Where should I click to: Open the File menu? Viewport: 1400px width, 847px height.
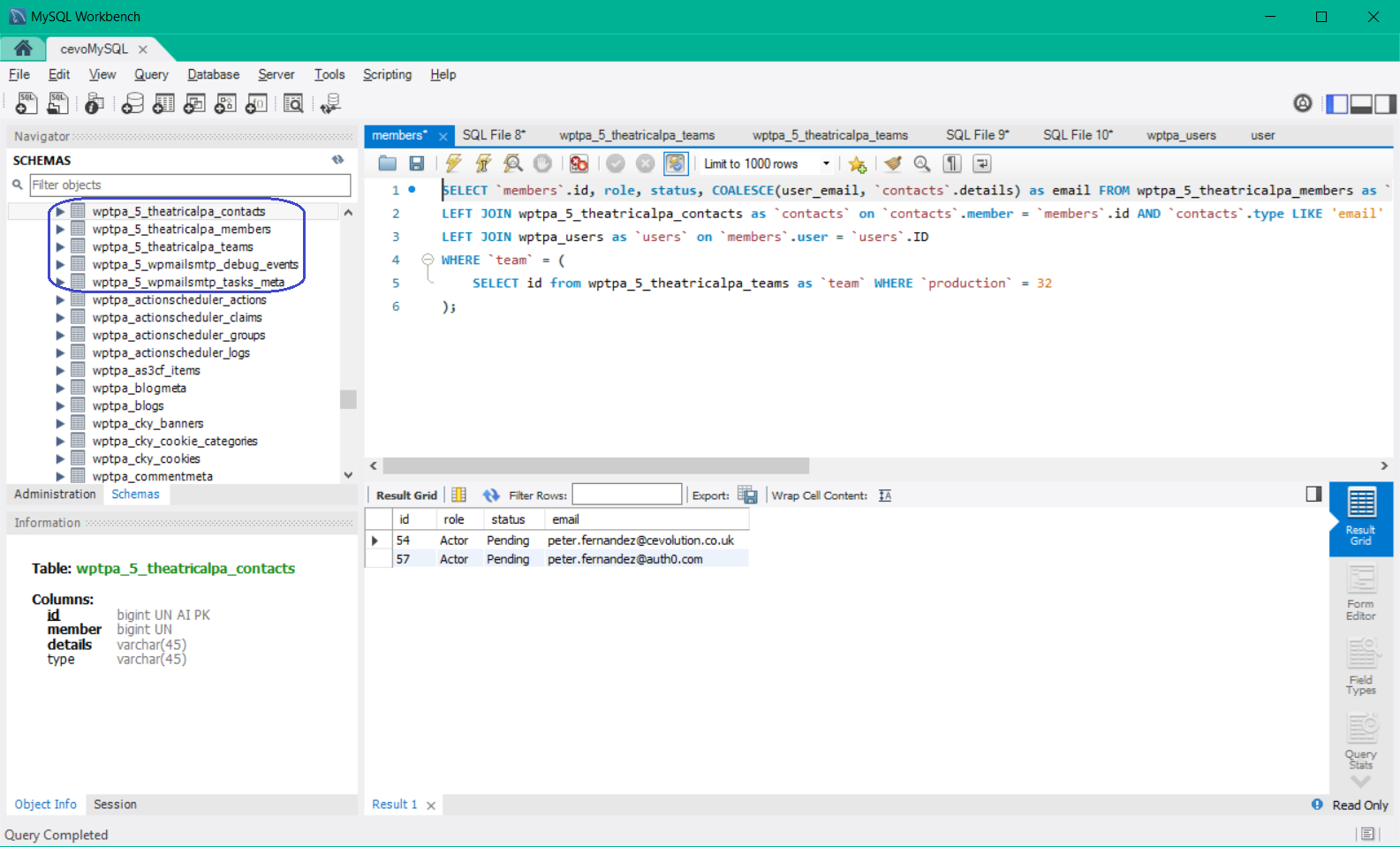pyautogui.click(x=19, y=74)
